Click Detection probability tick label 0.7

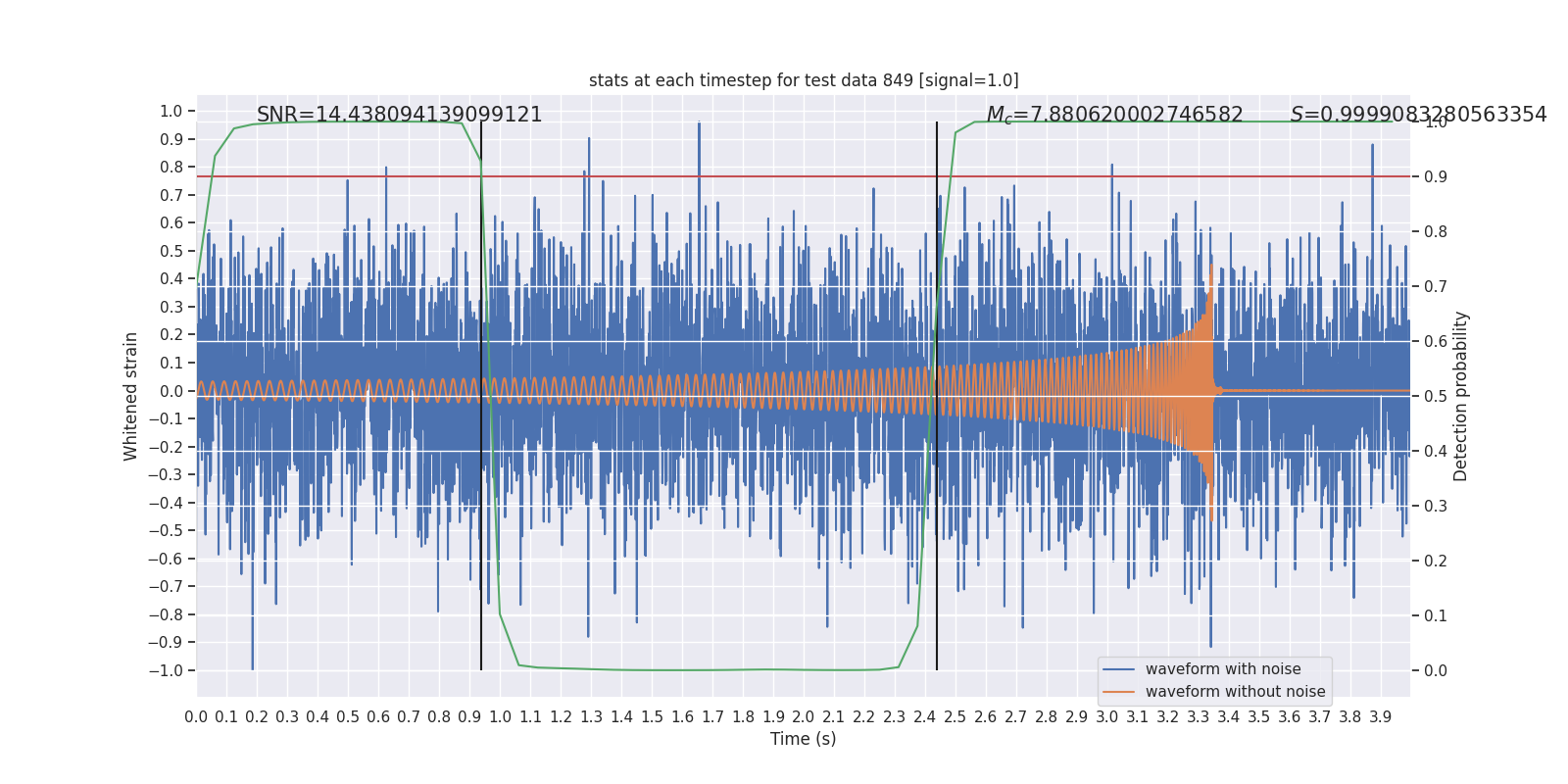(1436, 287)
